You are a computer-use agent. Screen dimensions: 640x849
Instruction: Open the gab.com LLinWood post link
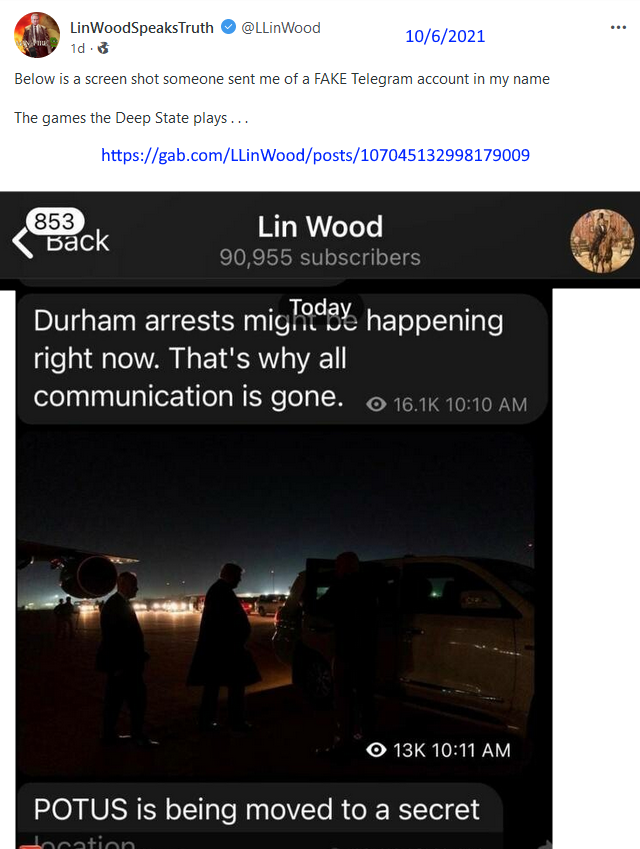[315, 155]
